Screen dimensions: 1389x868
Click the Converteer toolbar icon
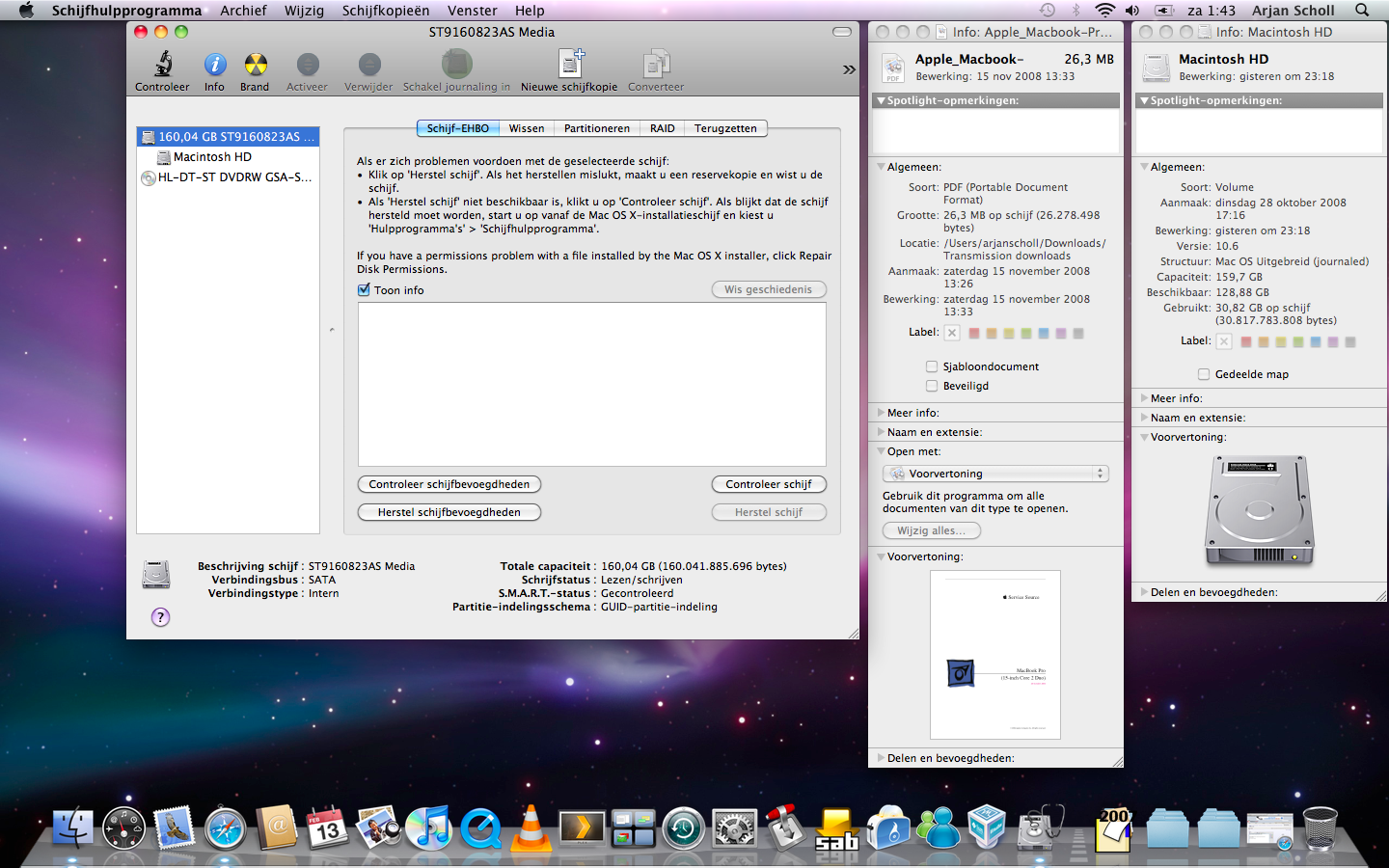(x=656, y=65)
